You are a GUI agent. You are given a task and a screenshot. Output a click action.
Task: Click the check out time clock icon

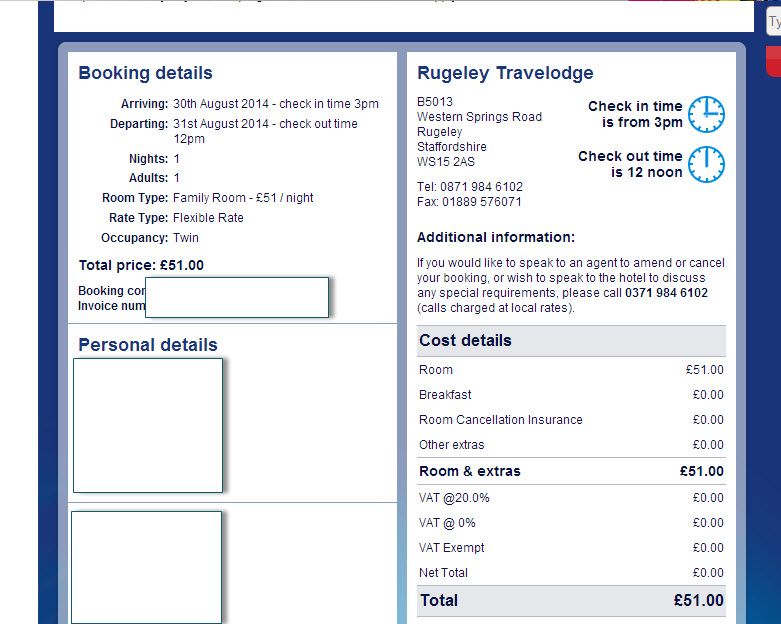coord(706,164)
